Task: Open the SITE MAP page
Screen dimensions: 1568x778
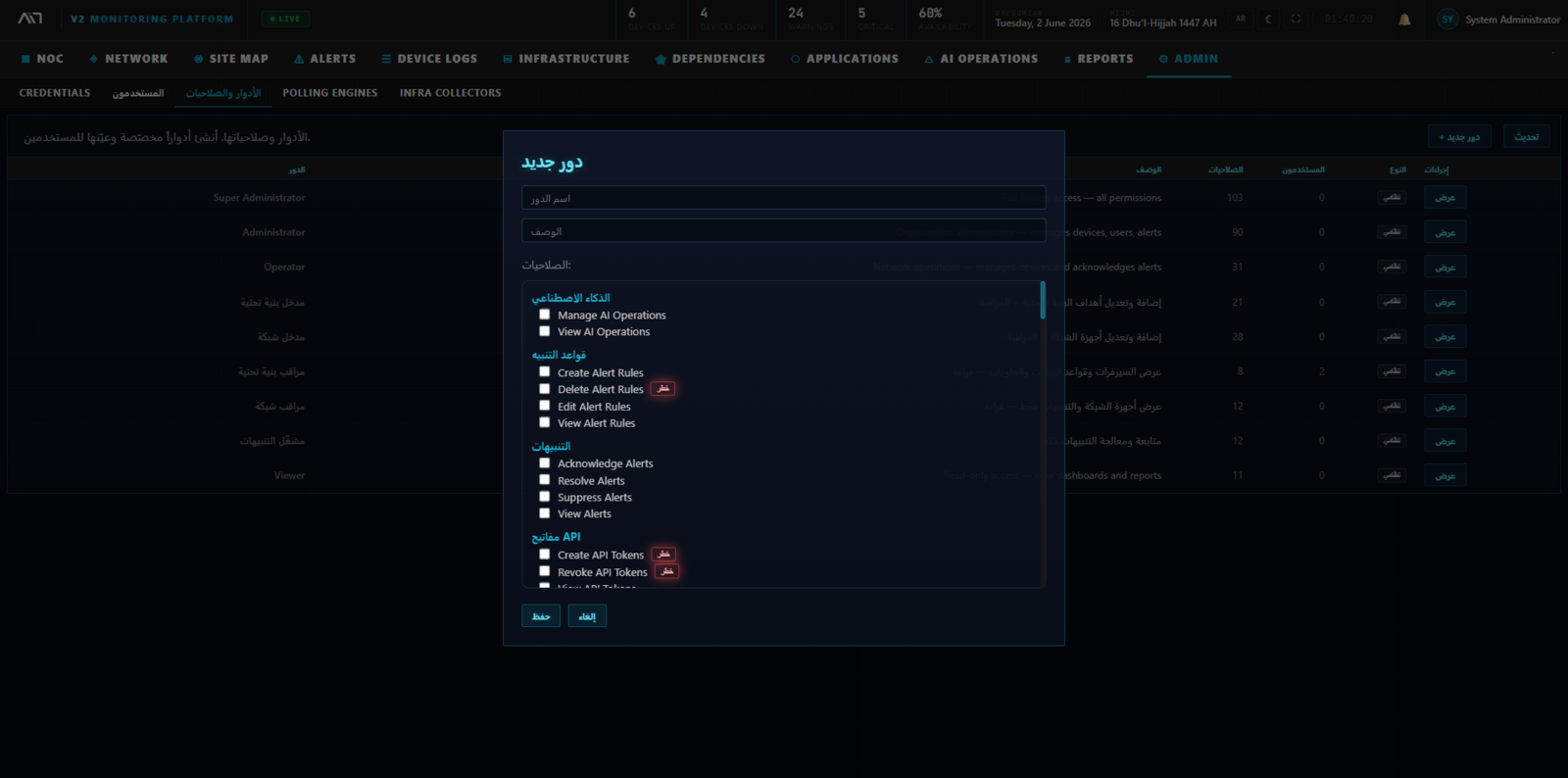Action: tap(231, 59)
